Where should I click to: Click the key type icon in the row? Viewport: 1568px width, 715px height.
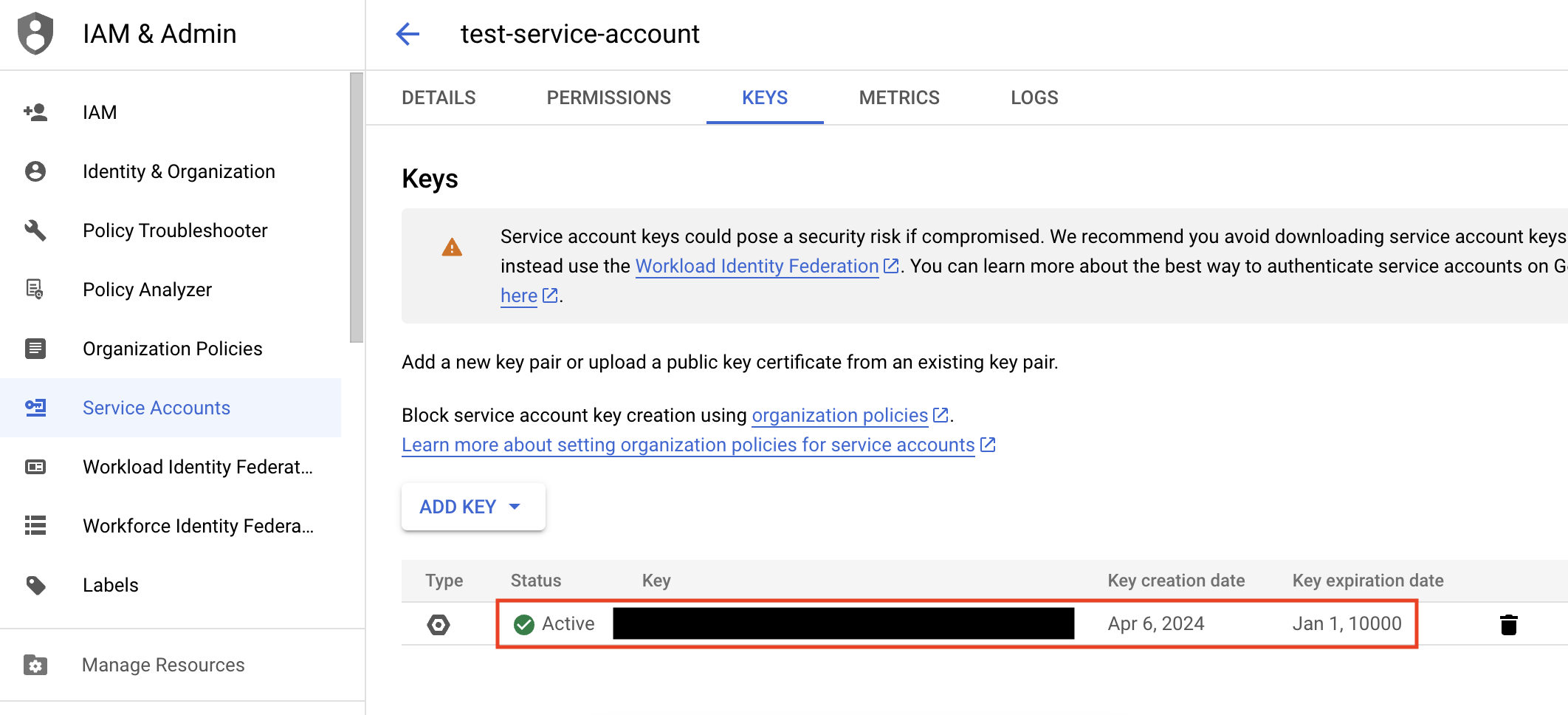click(x=439, y=625)
